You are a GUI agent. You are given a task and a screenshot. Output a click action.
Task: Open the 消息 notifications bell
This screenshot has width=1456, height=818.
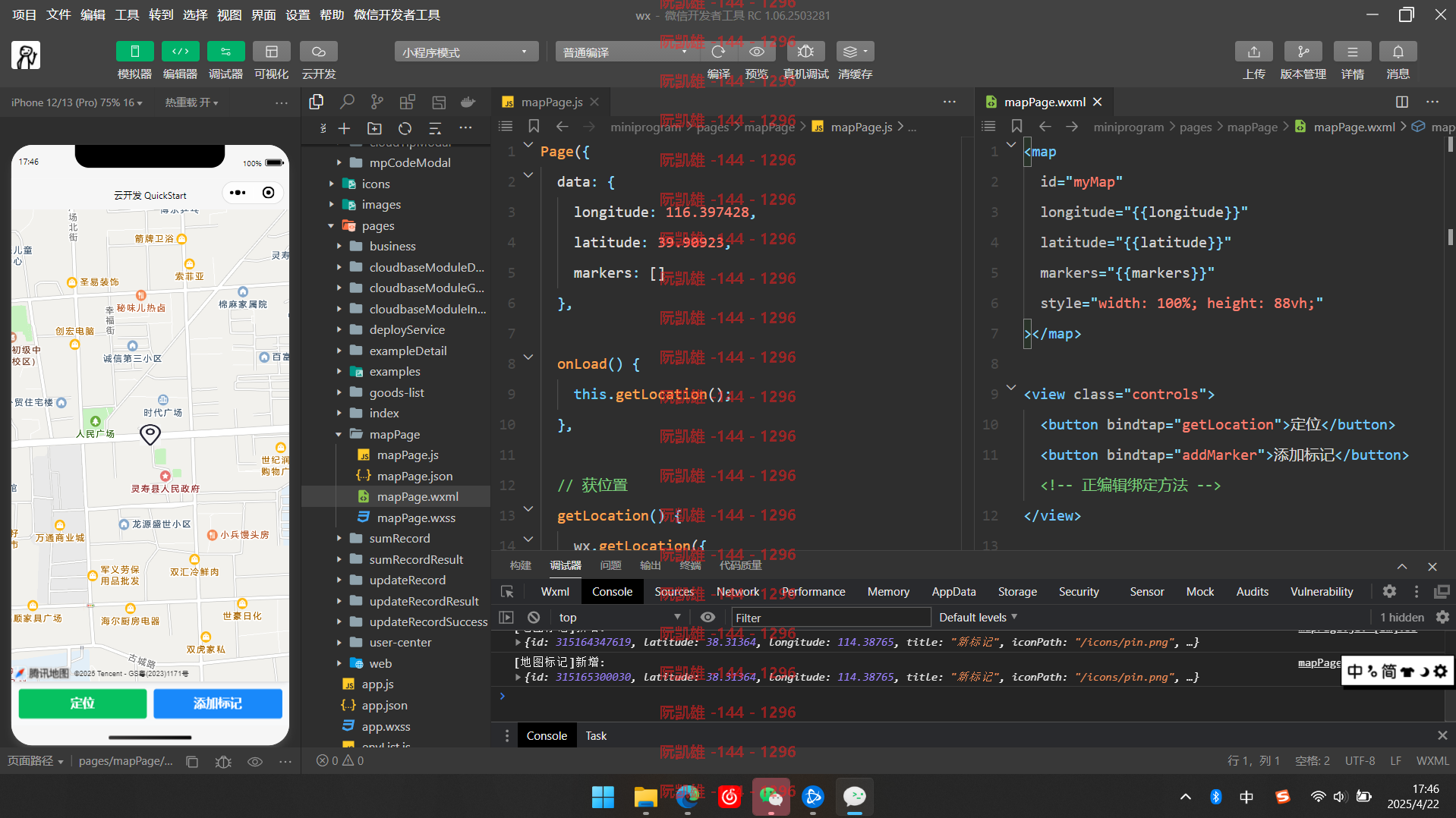point(1398,52)
